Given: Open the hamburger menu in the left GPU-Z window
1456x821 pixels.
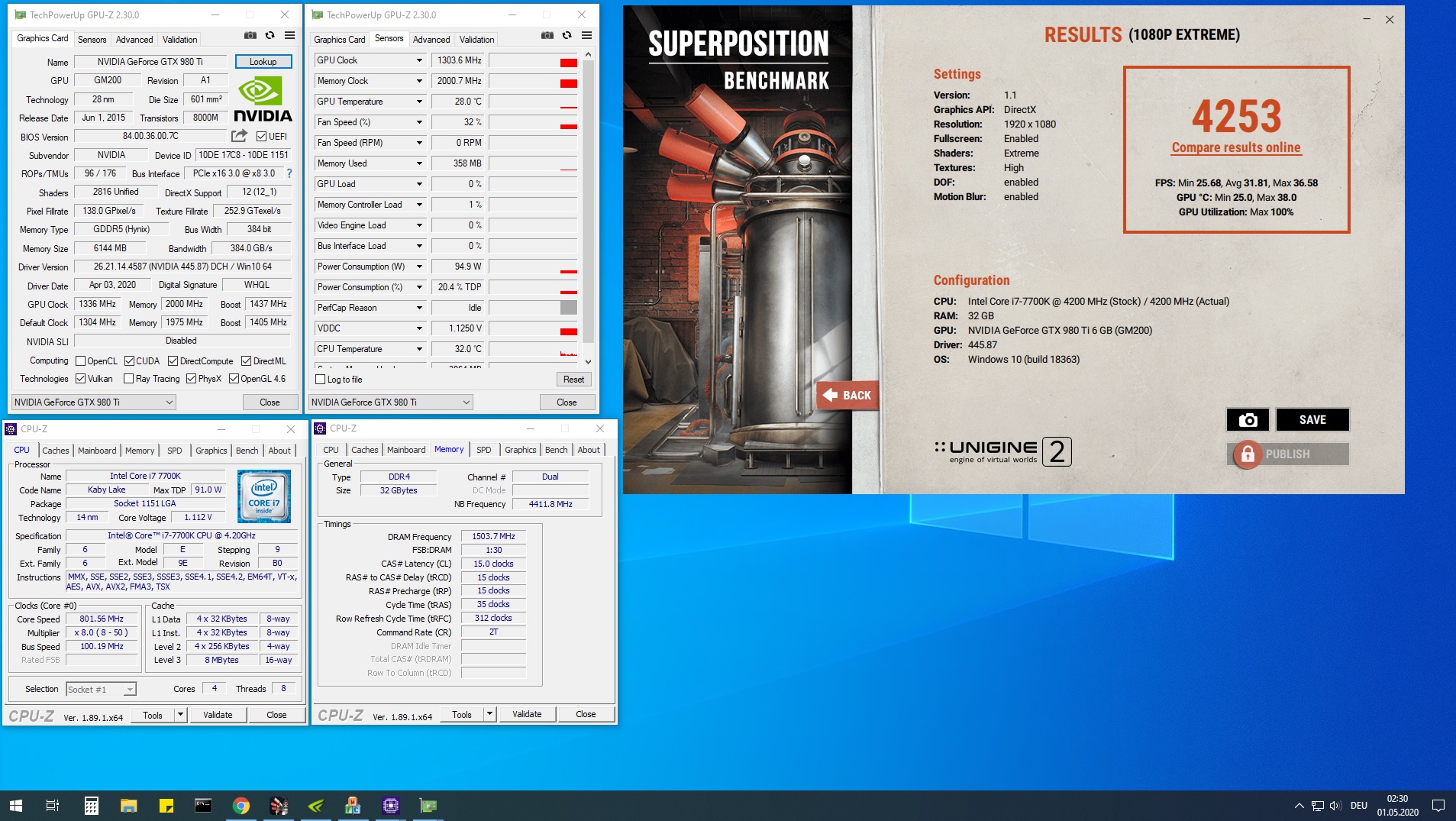Looking at the screenshot, I should click(289, 35).
